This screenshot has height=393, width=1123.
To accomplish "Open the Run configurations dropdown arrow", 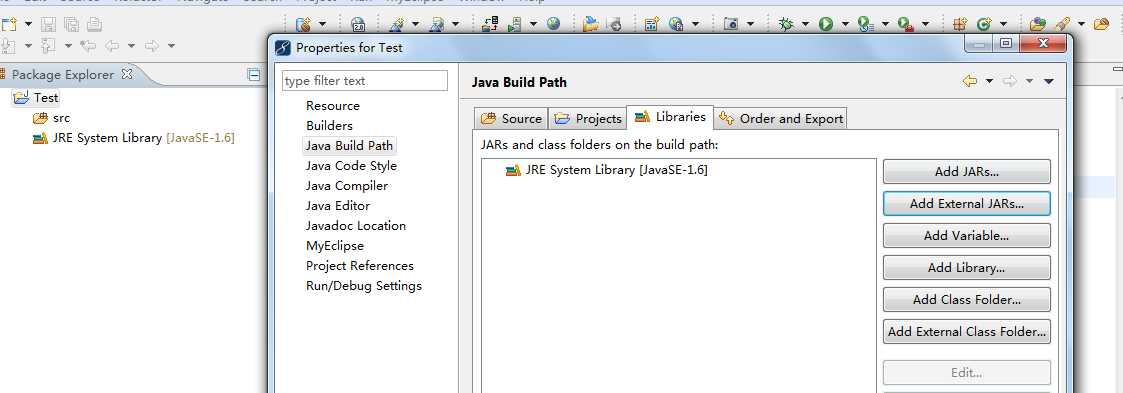I will 845,24.
